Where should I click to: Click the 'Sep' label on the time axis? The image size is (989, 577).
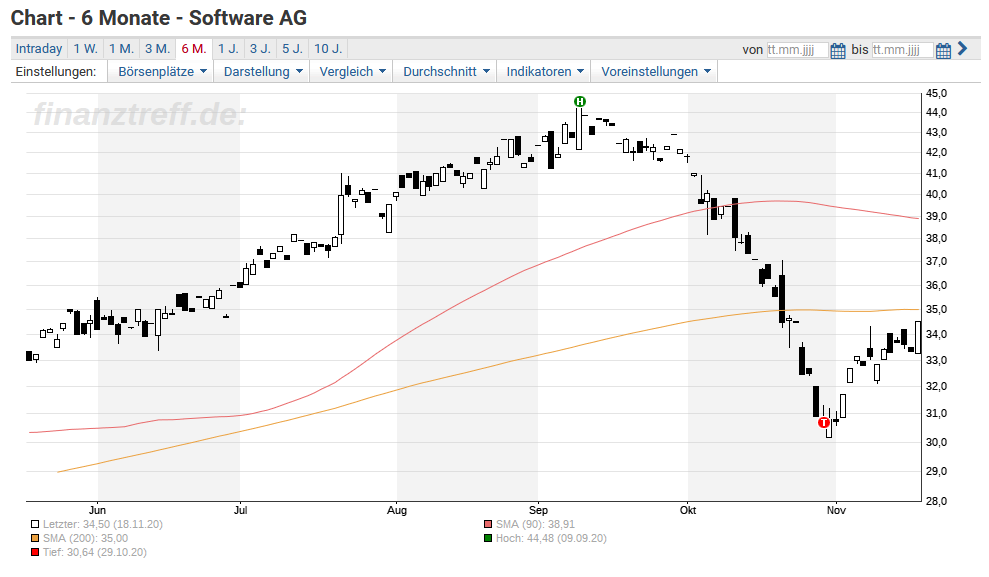pos(538,510)
